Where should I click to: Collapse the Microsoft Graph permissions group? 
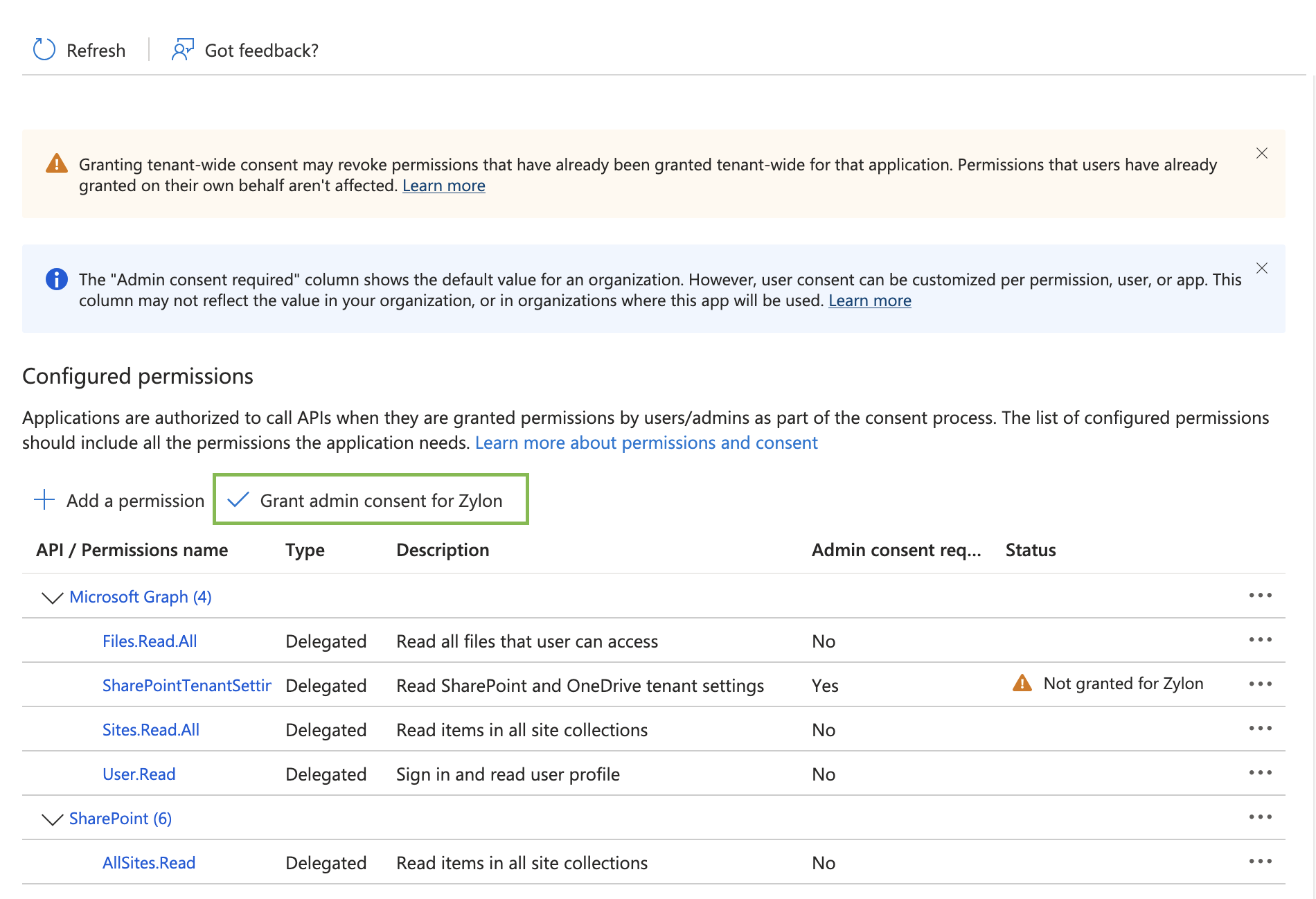53,597
